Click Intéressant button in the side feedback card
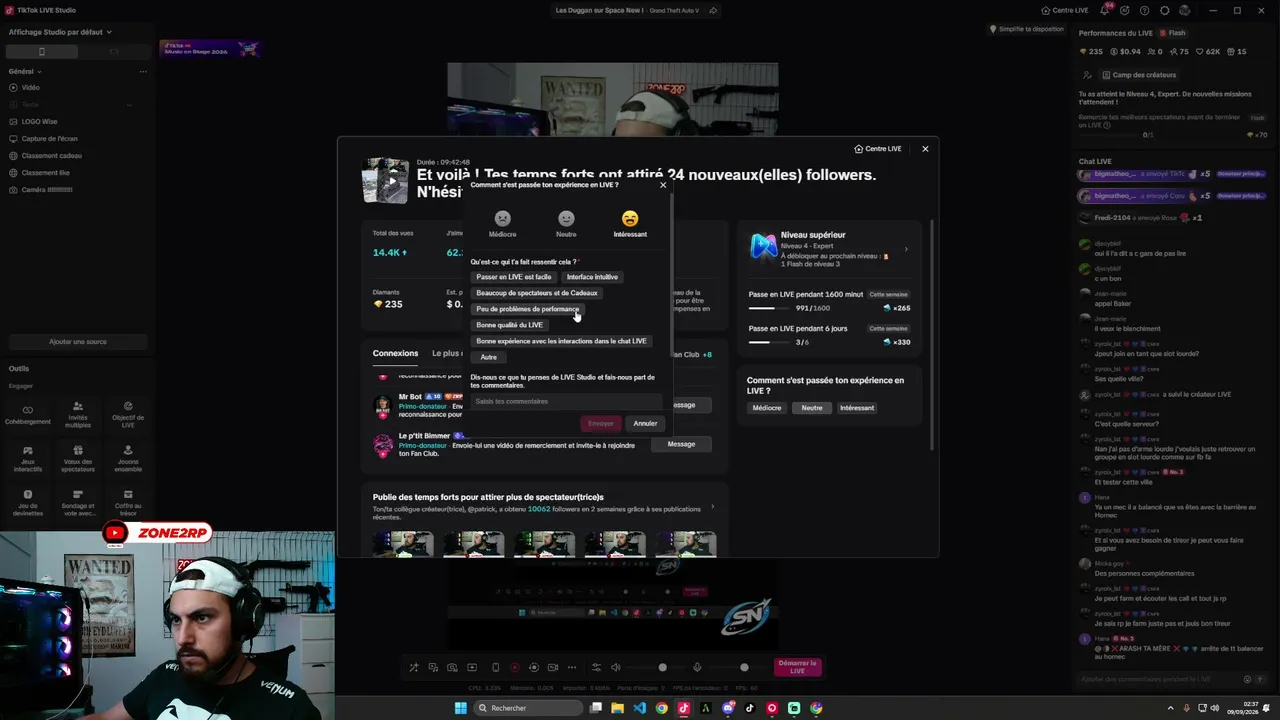 pos(857,408)
